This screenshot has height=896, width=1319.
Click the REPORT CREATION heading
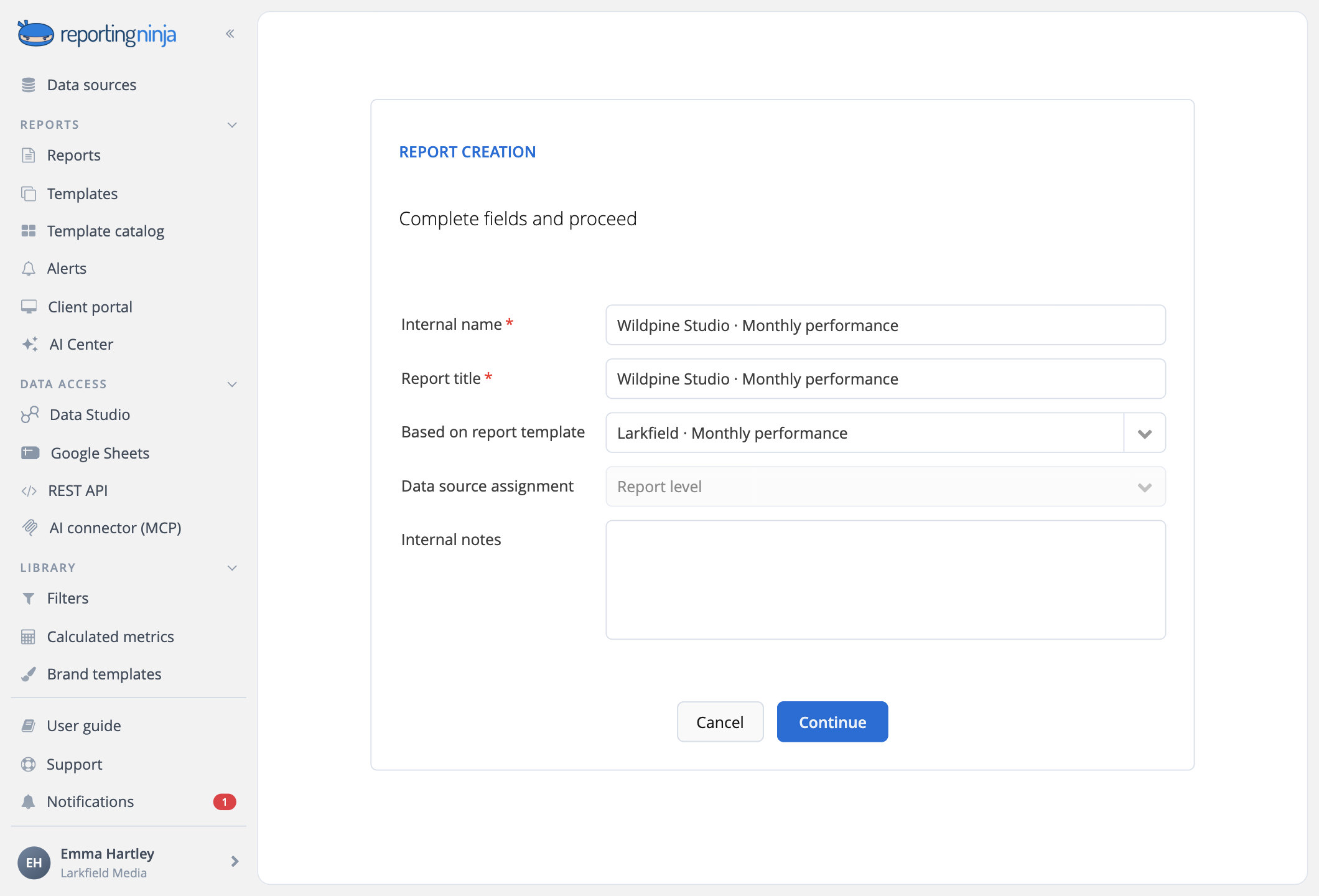click(467, 152)
